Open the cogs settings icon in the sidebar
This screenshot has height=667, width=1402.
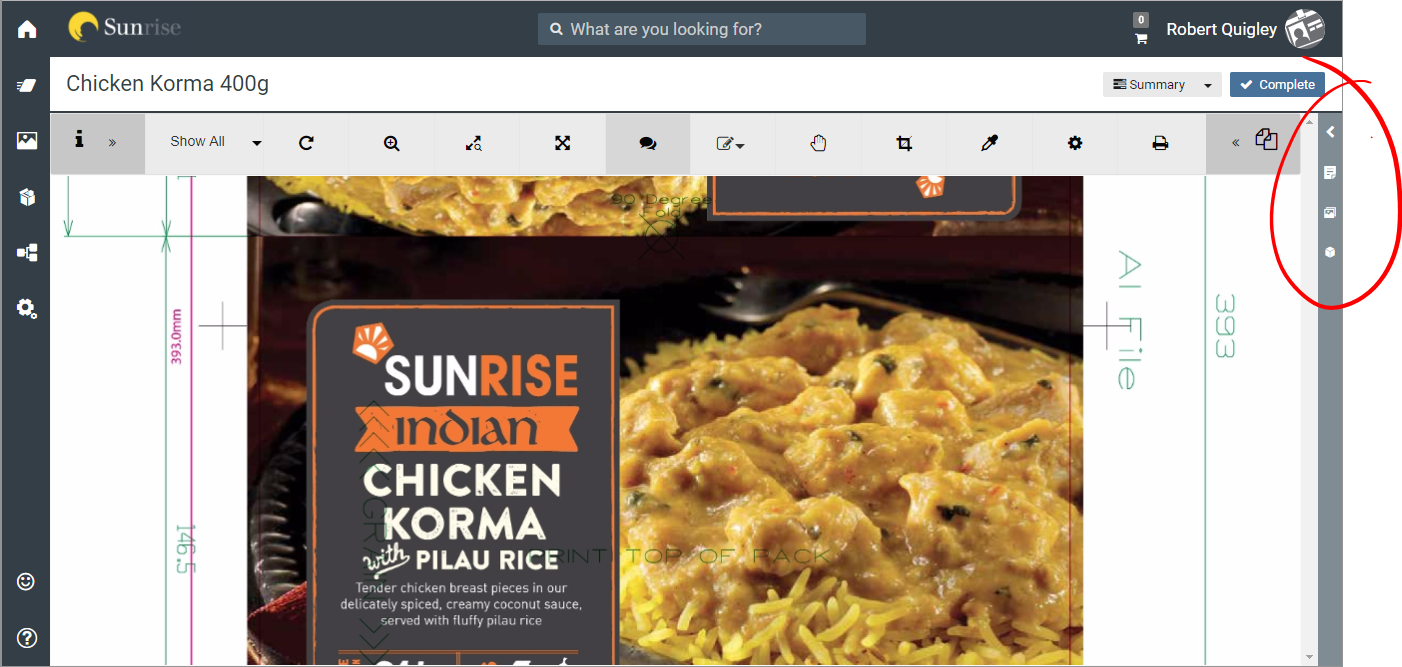click(x=27, y=308)
